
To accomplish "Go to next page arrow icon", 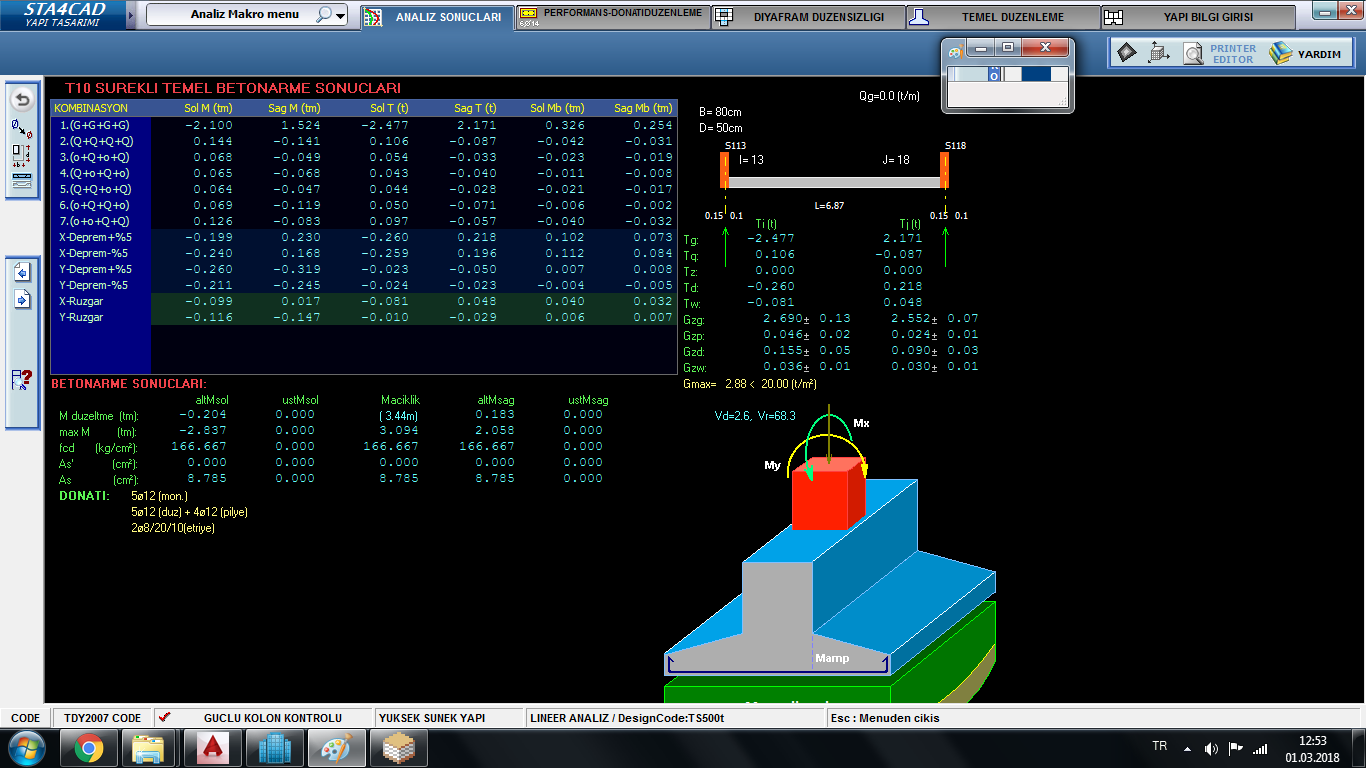I will tap(22, 298).
